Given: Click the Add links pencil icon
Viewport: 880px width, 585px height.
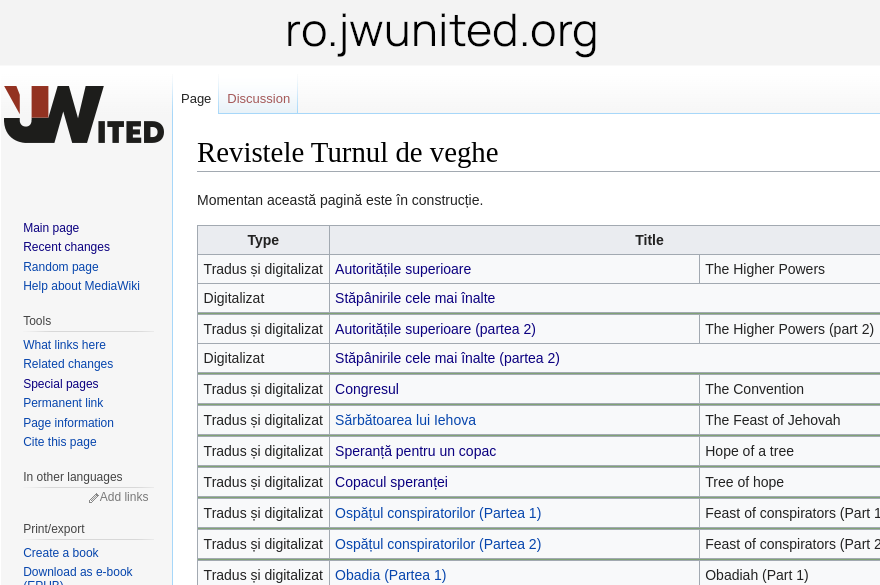Looking at the screenshot, I should [94, 498].
